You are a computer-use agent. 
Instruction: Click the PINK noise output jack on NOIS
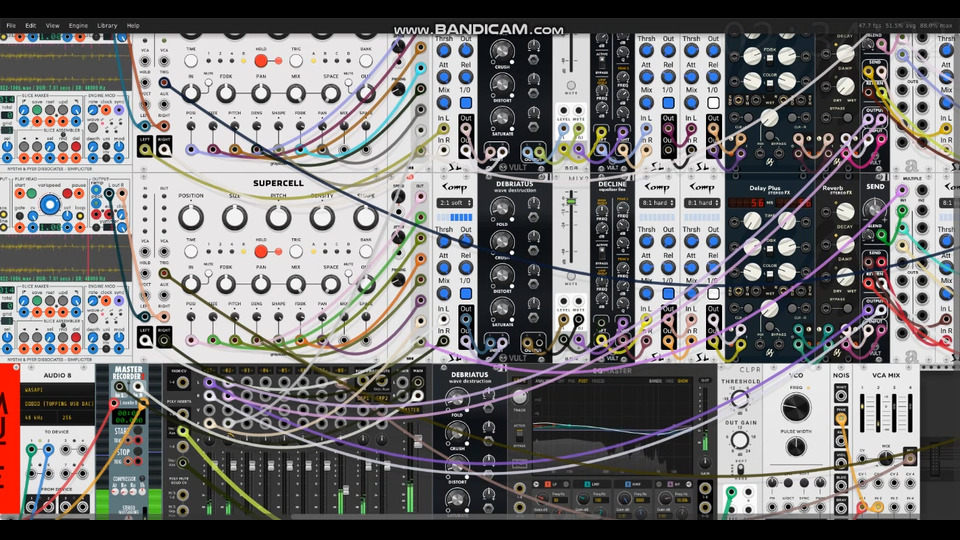pos(841,419)
